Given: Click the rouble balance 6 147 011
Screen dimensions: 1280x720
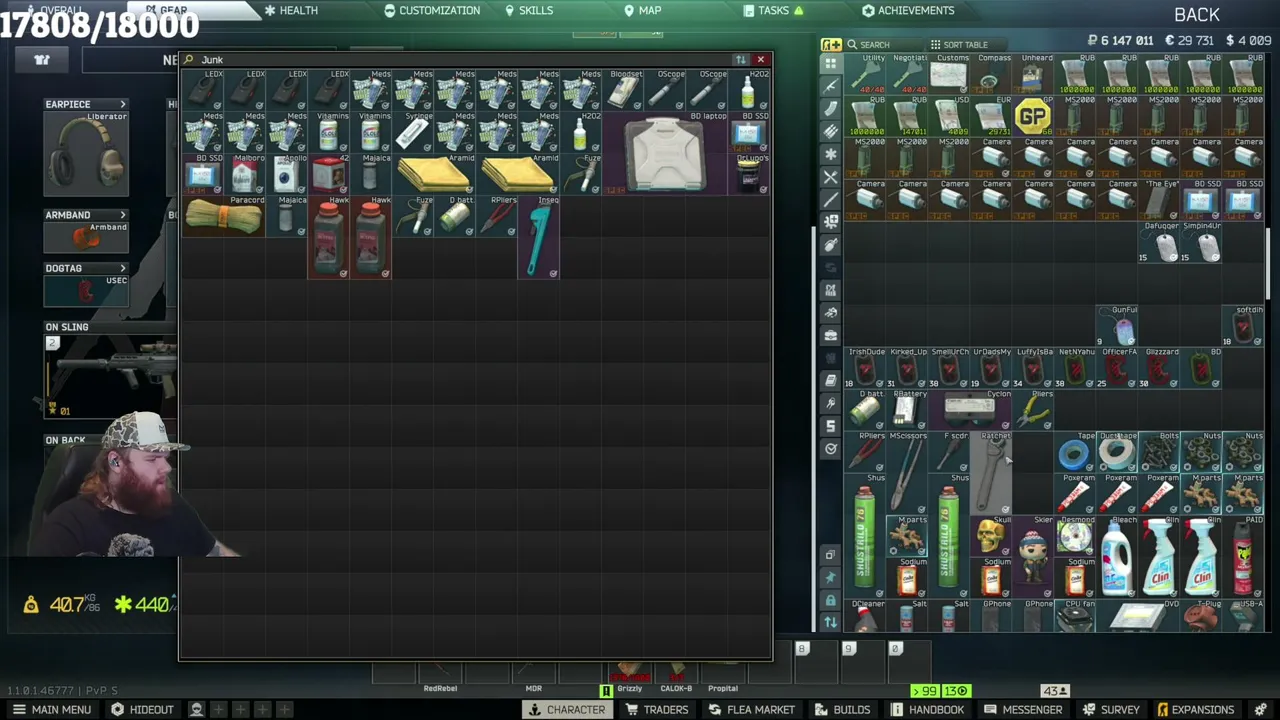Looking at the screenshot, I should point(1121,41).
